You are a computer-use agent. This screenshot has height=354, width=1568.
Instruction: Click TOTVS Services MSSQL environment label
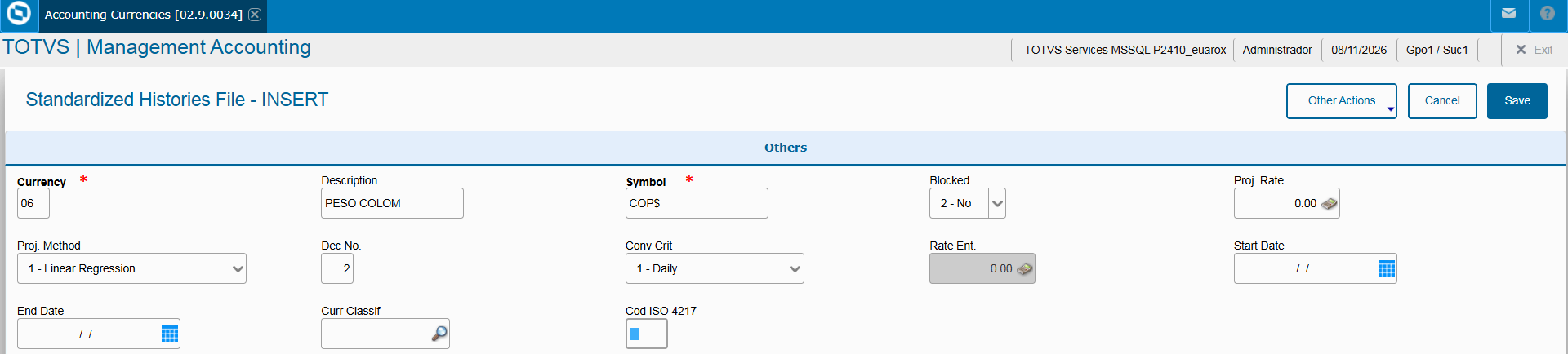(1125, 50)
